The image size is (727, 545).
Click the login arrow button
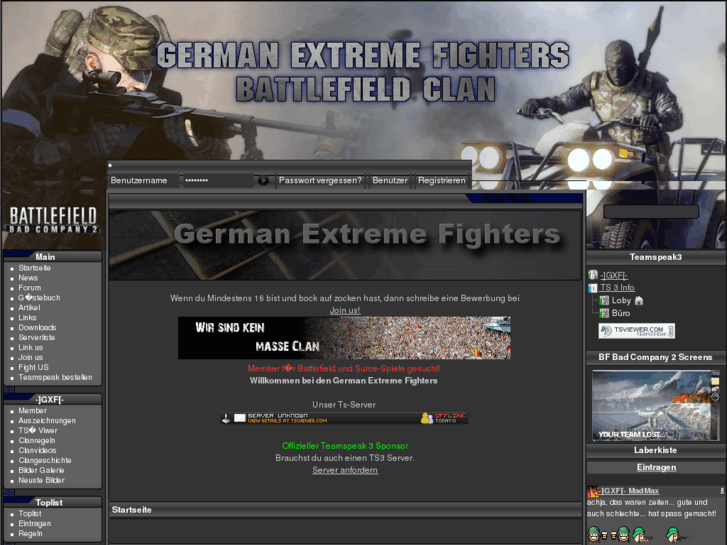click(263, 180)
